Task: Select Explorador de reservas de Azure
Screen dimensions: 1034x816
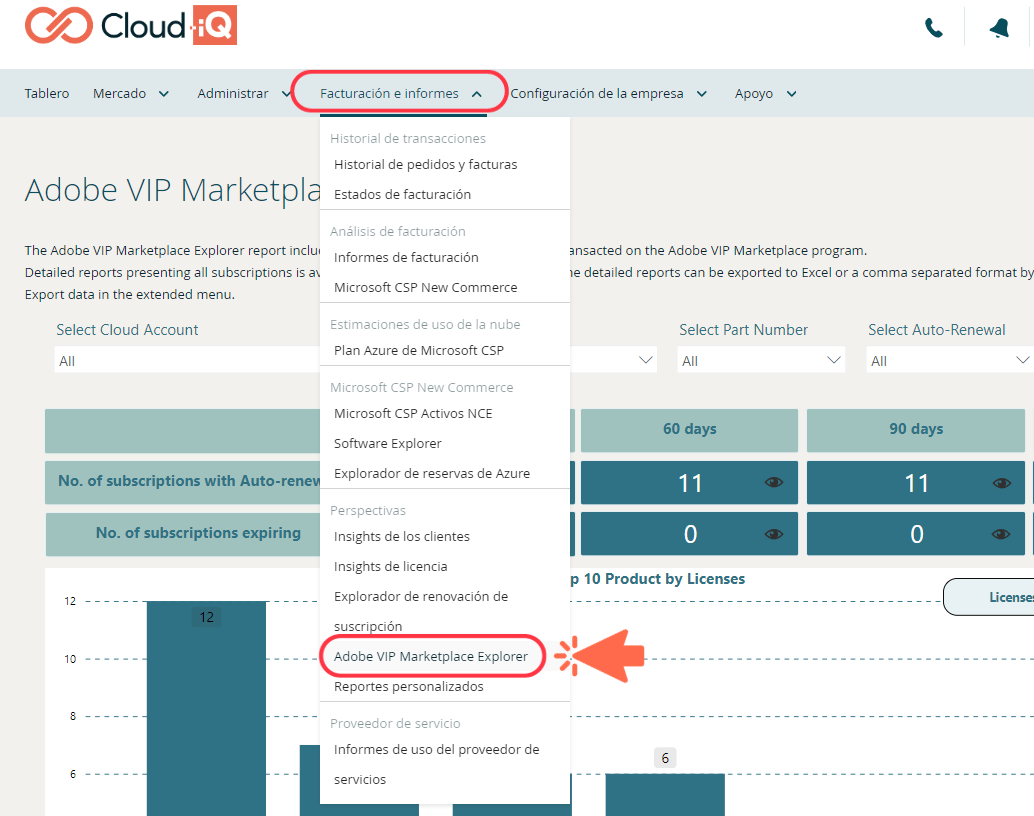Action: [x=432, y=474]
